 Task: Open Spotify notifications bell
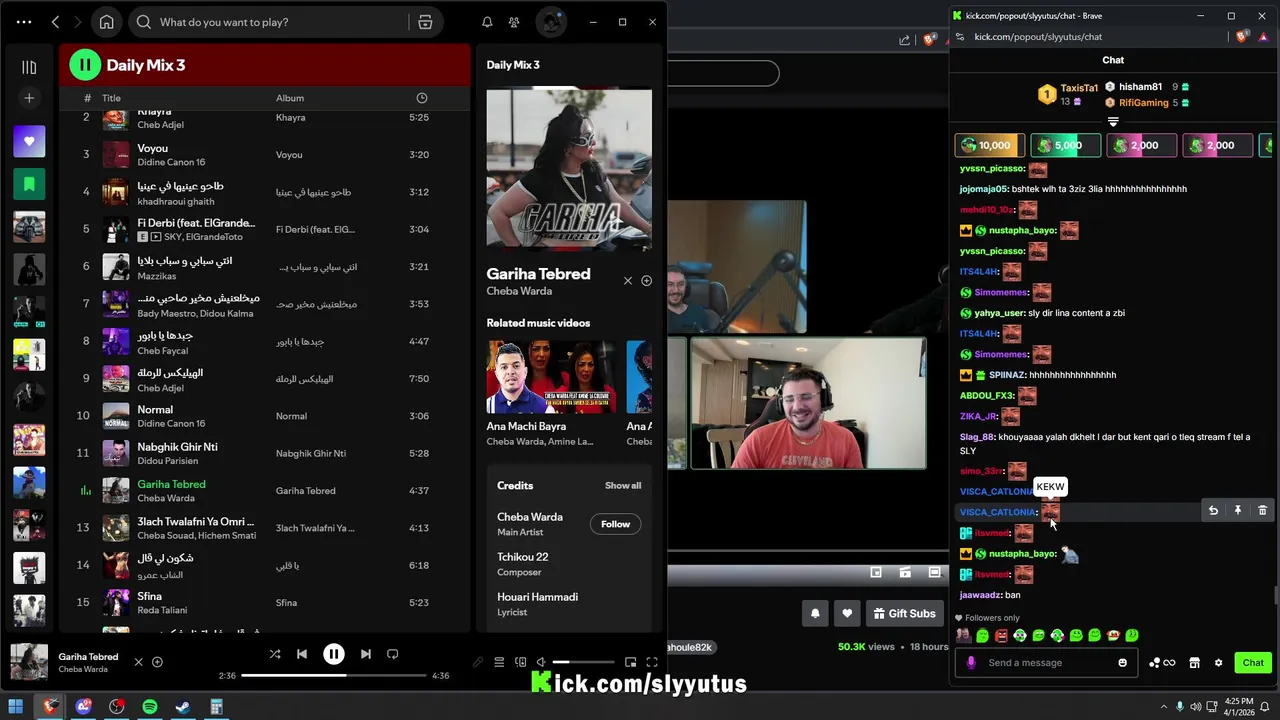point(487,22)
